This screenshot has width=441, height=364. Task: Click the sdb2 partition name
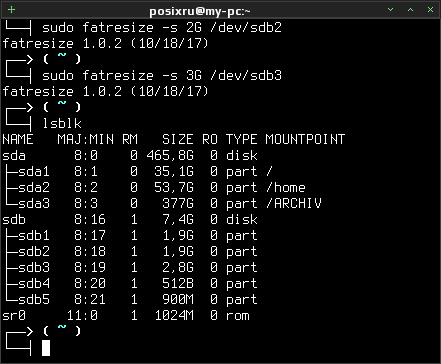coord(34,251)
